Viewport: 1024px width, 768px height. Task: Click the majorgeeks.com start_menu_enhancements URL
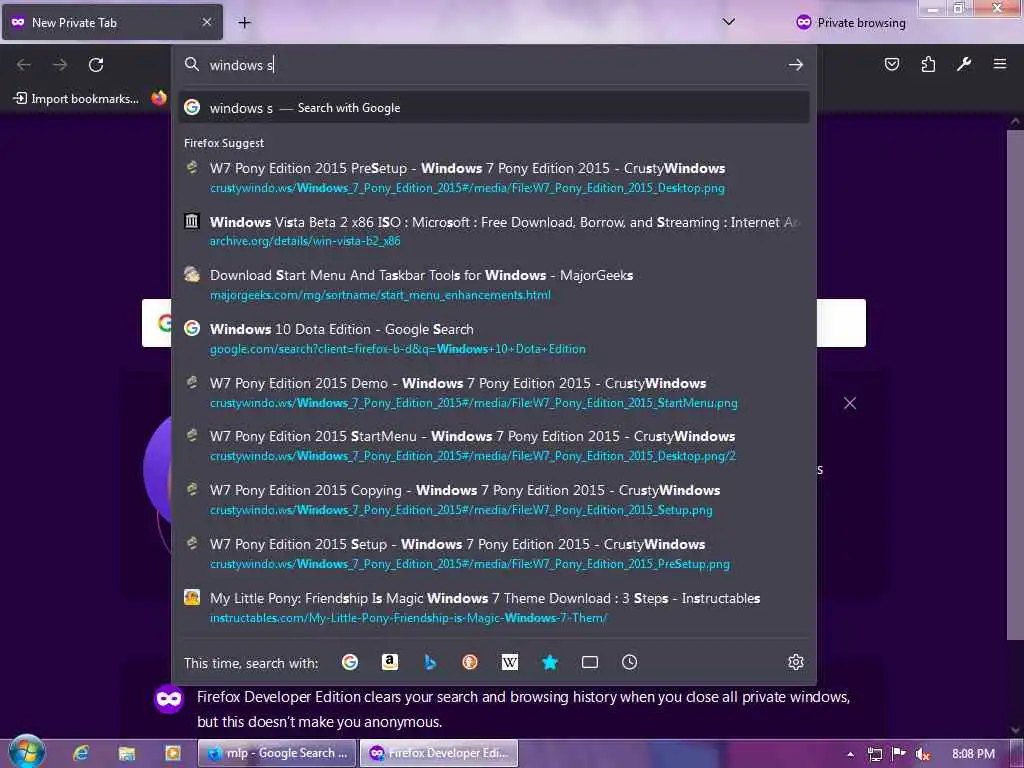coord(380,295)
